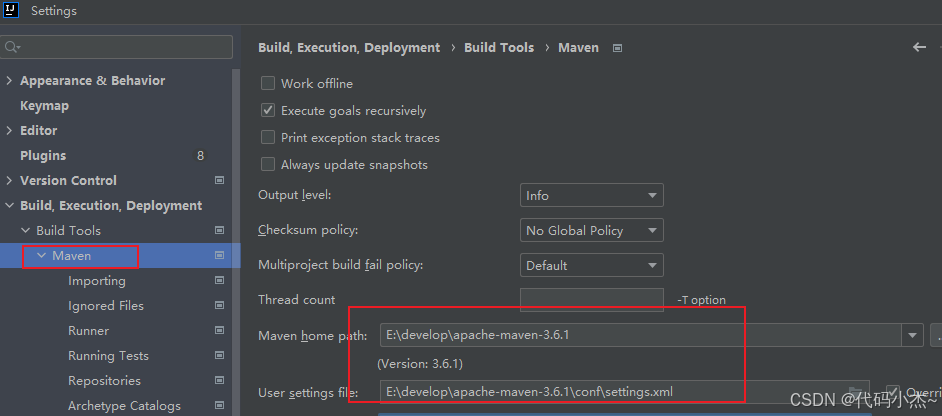
Task: Uncheck Execute goals recursively
Action: click(x=268, y=111)
